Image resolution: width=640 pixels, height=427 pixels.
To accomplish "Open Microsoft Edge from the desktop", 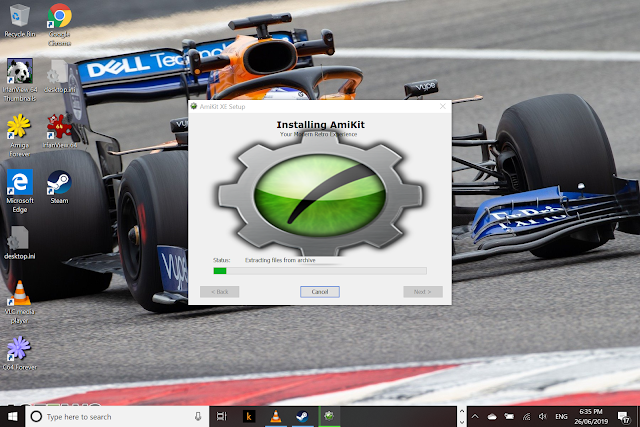I will [20, 191].
